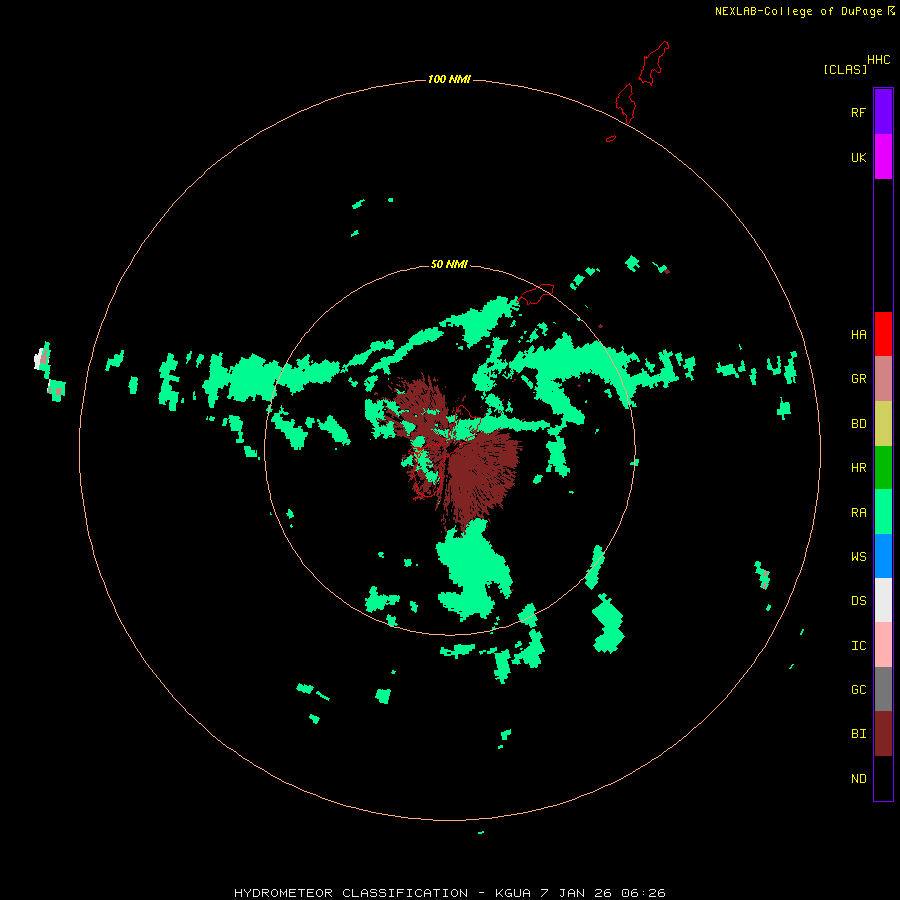The image size is (900, 900).
Task: Click the DS legend label
Action: (858, 600)
